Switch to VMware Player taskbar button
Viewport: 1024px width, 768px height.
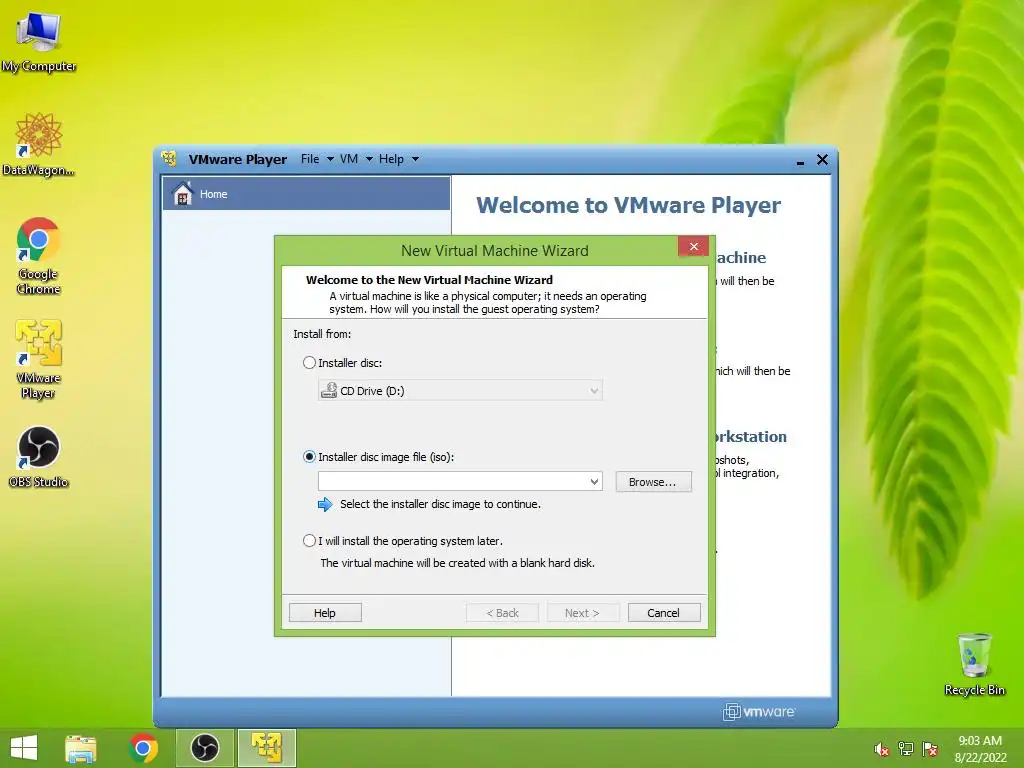[266, 748]
